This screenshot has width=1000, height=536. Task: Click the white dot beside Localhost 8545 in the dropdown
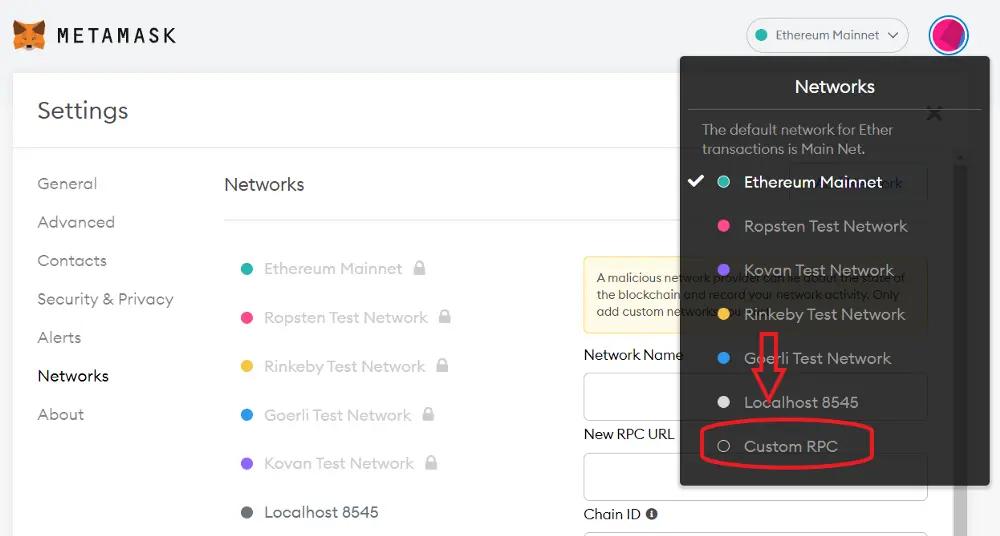[723, 402]
